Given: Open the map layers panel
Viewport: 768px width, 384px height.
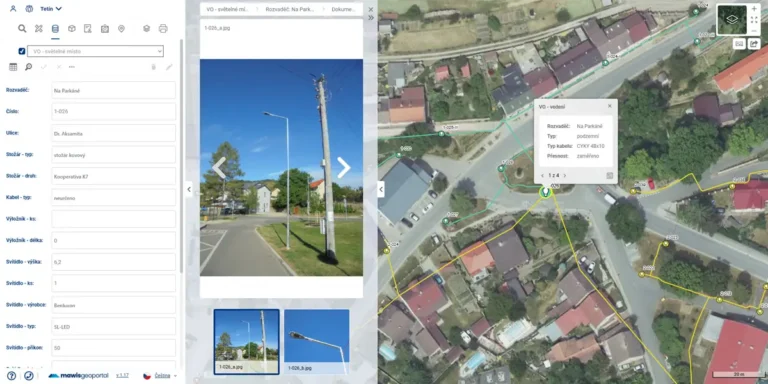Looking at the screenshot, I should click(x=146, y=28).
